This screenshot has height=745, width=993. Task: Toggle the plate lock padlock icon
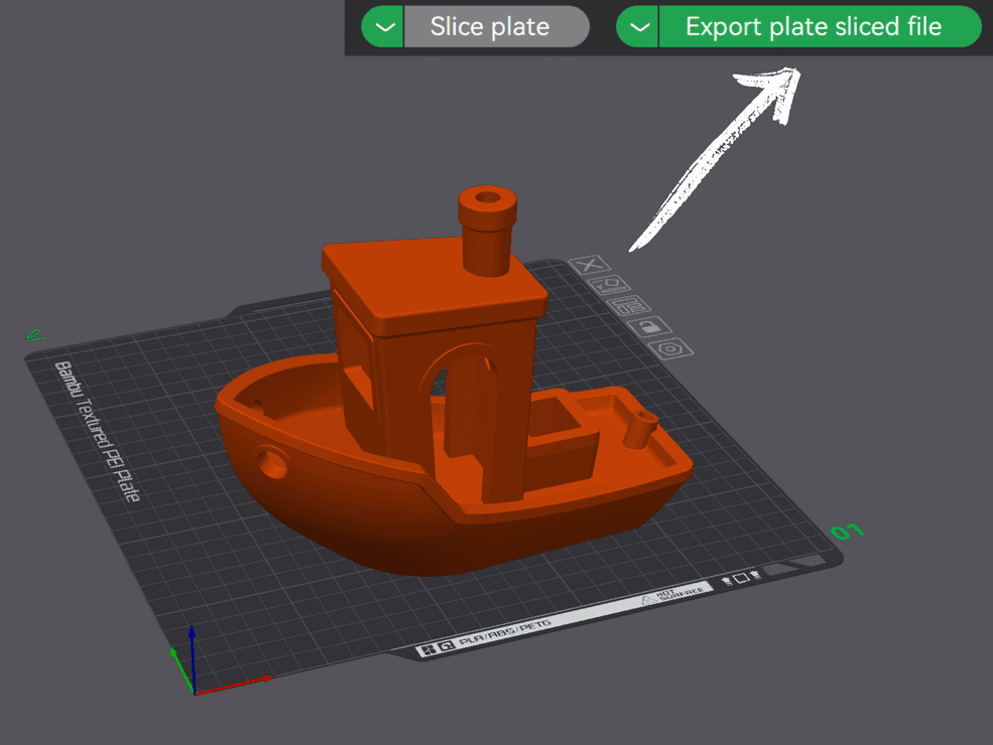pos(650,327)
